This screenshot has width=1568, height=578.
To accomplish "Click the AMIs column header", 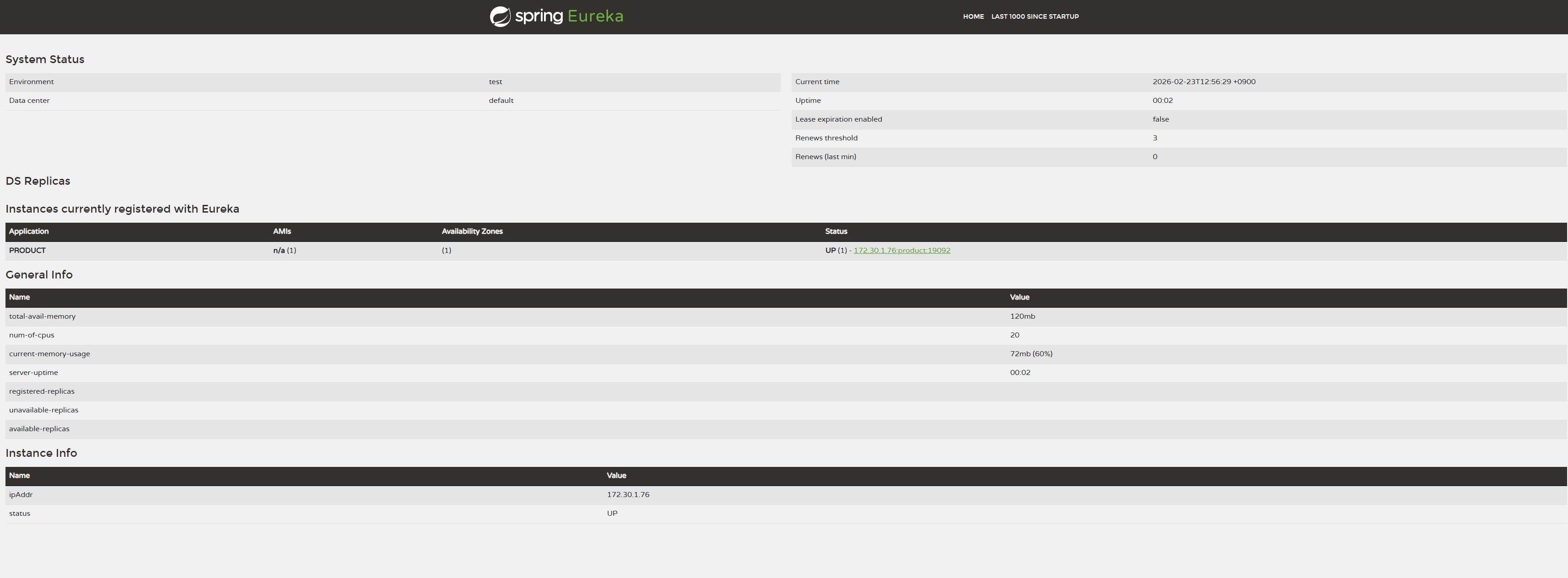I will pyautogui.click(x=282, y=231).
